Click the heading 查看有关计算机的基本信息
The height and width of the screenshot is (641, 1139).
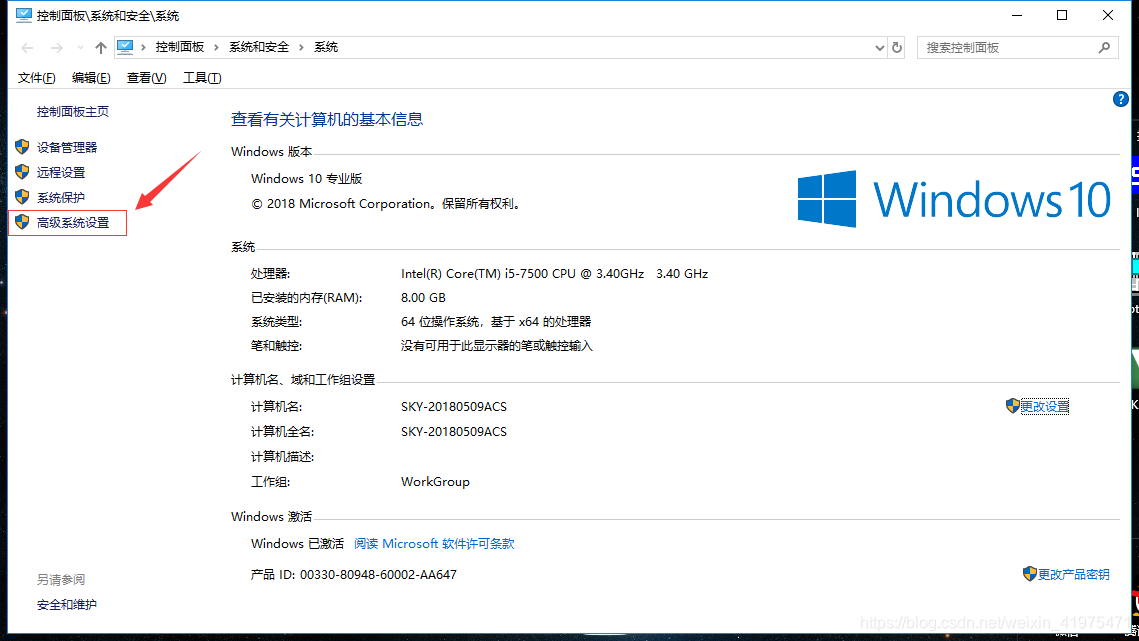click(x=327, y=119)
